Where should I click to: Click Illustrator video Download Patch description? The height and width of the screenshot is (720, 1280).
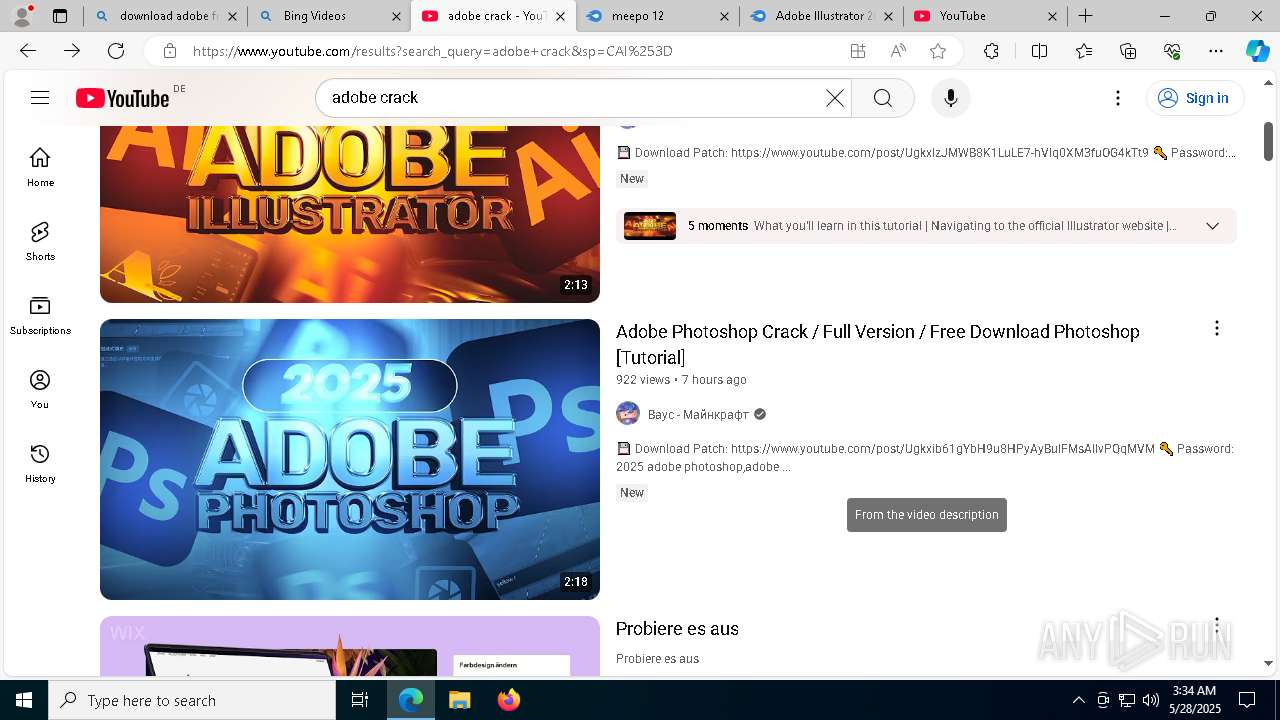point(926,153)
